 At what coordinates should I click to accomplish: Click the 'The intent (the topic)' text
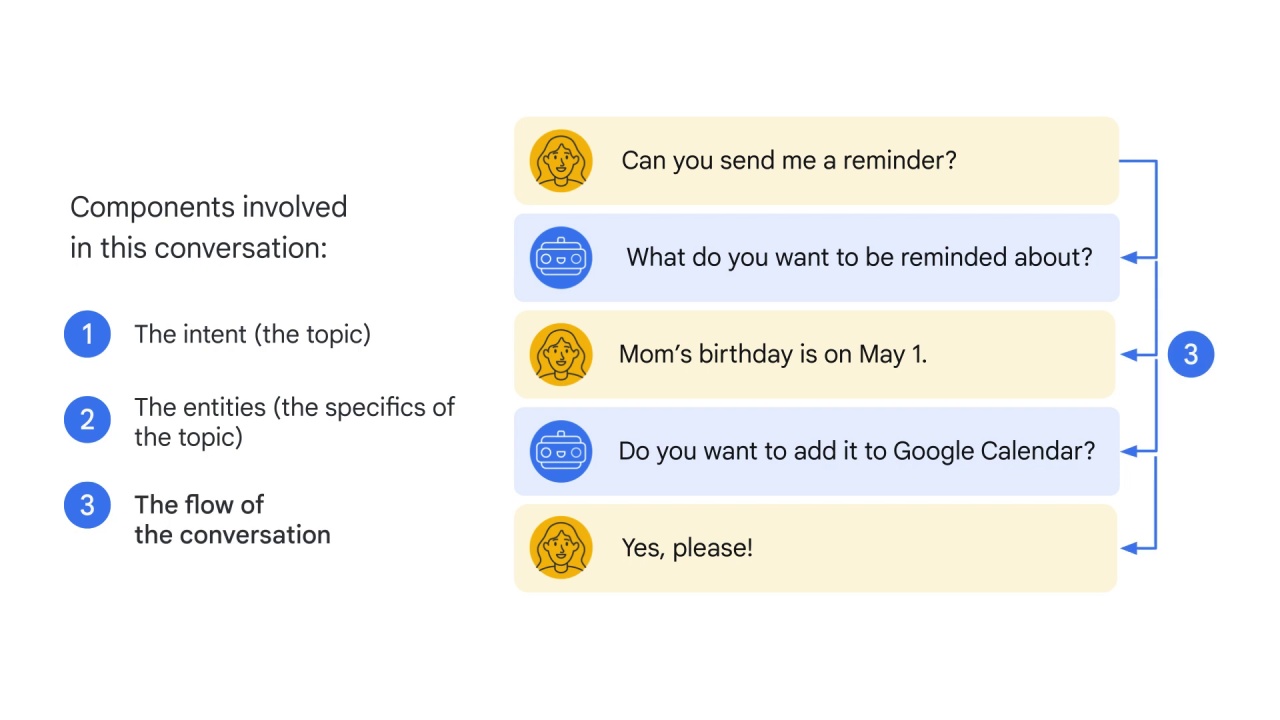252,335
